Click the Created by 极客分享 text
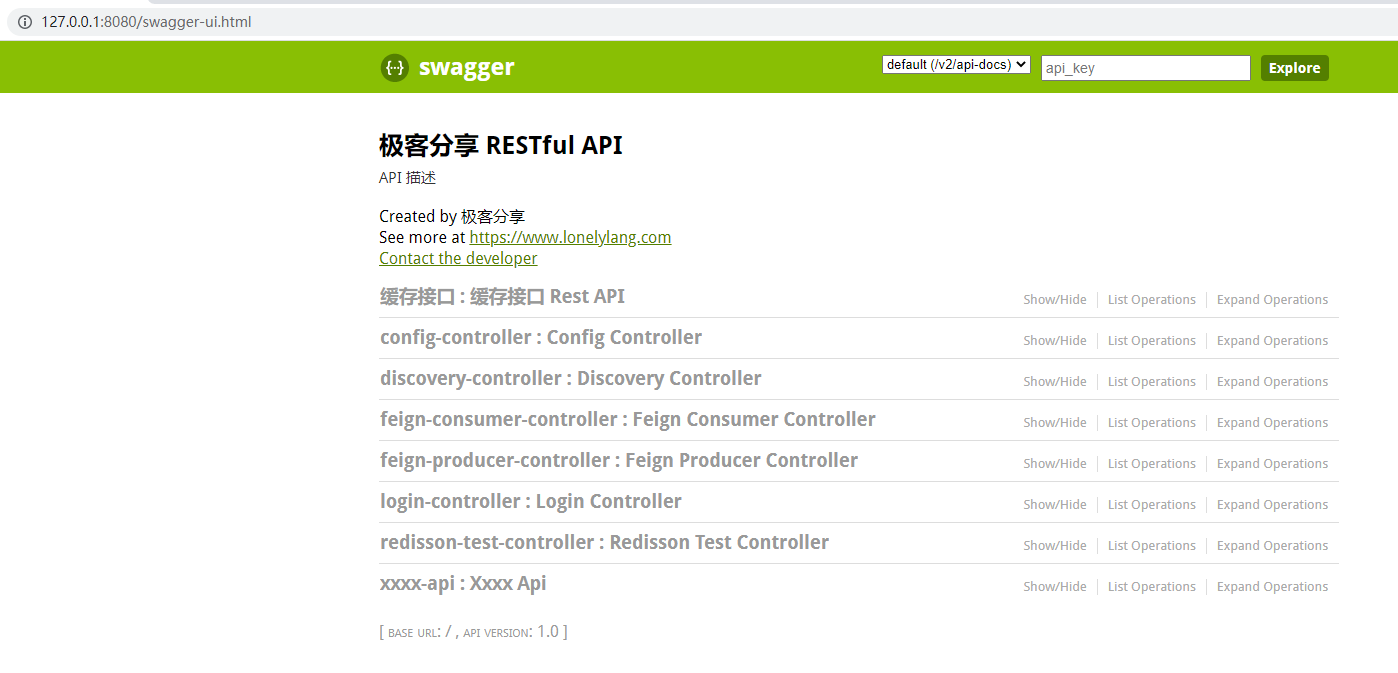This screenshot has width=1398, height=673. [x=452, y=216]
